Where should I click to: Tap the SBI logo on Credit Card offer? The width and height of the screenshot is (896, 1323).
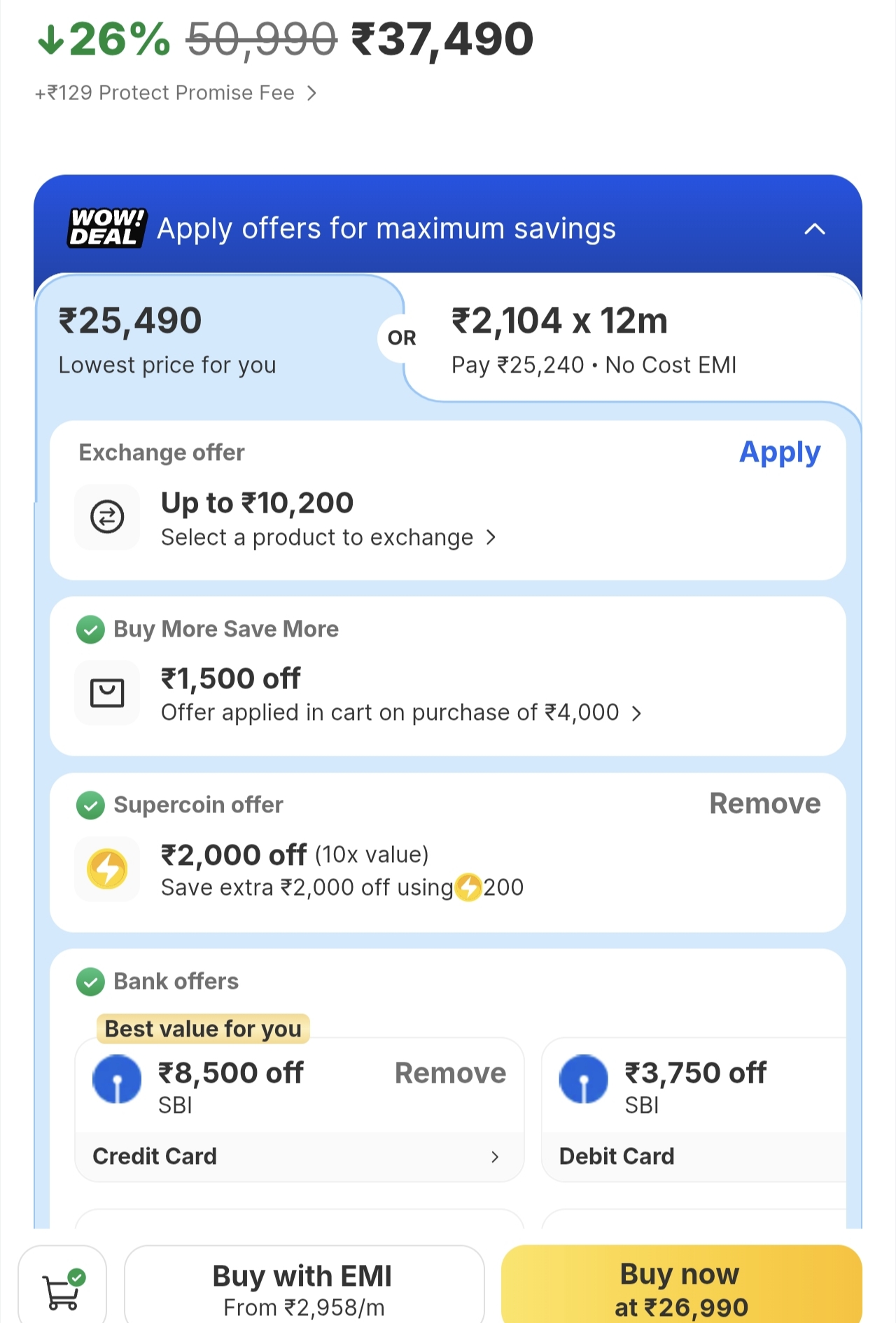[x=117, y=1079]
